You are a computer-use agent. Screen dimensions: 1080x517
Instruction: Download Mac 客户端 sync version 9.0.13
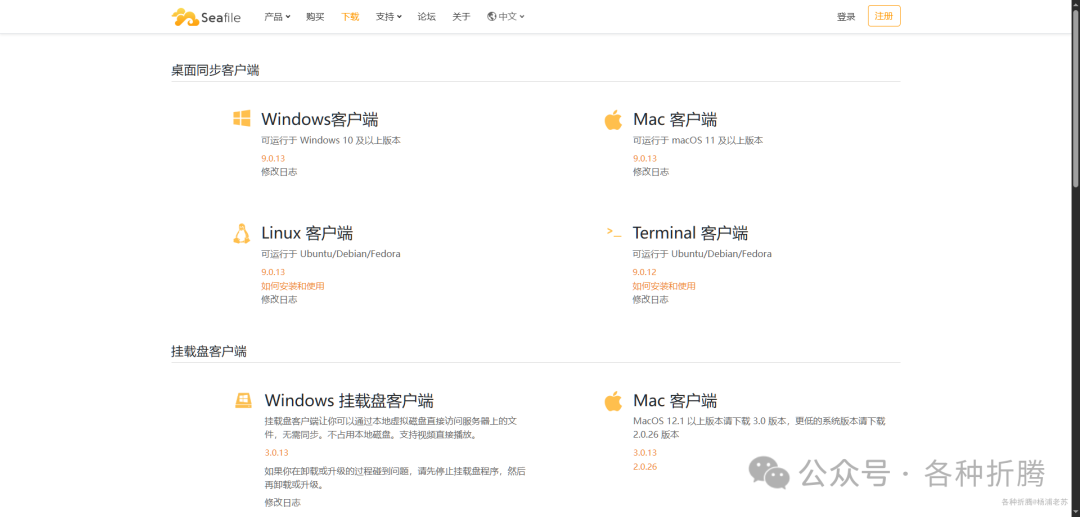click(645, 158)
